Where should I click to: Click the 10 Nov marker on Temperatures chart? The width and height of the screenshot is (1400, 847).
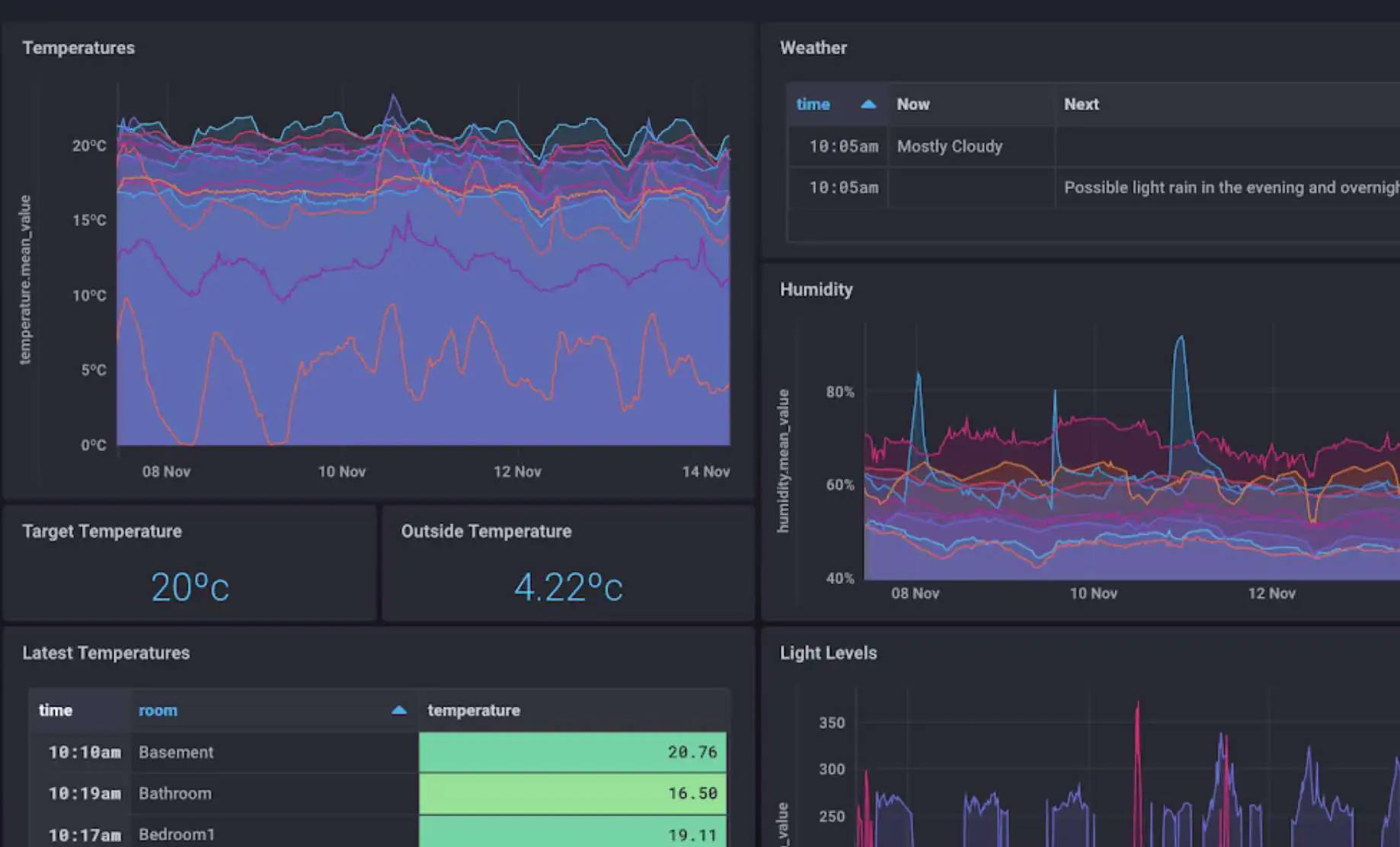coord(341,471)
